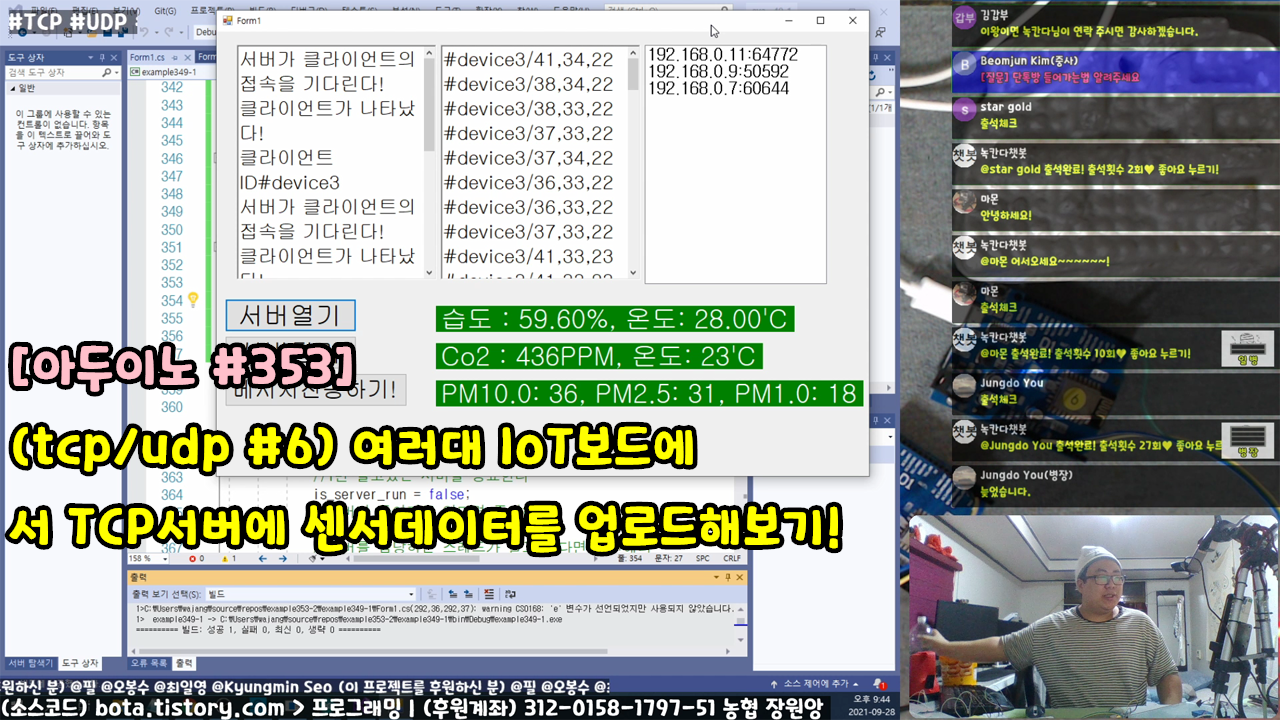Switch to the 도구 상자 bottom tab

coord(80,663)
